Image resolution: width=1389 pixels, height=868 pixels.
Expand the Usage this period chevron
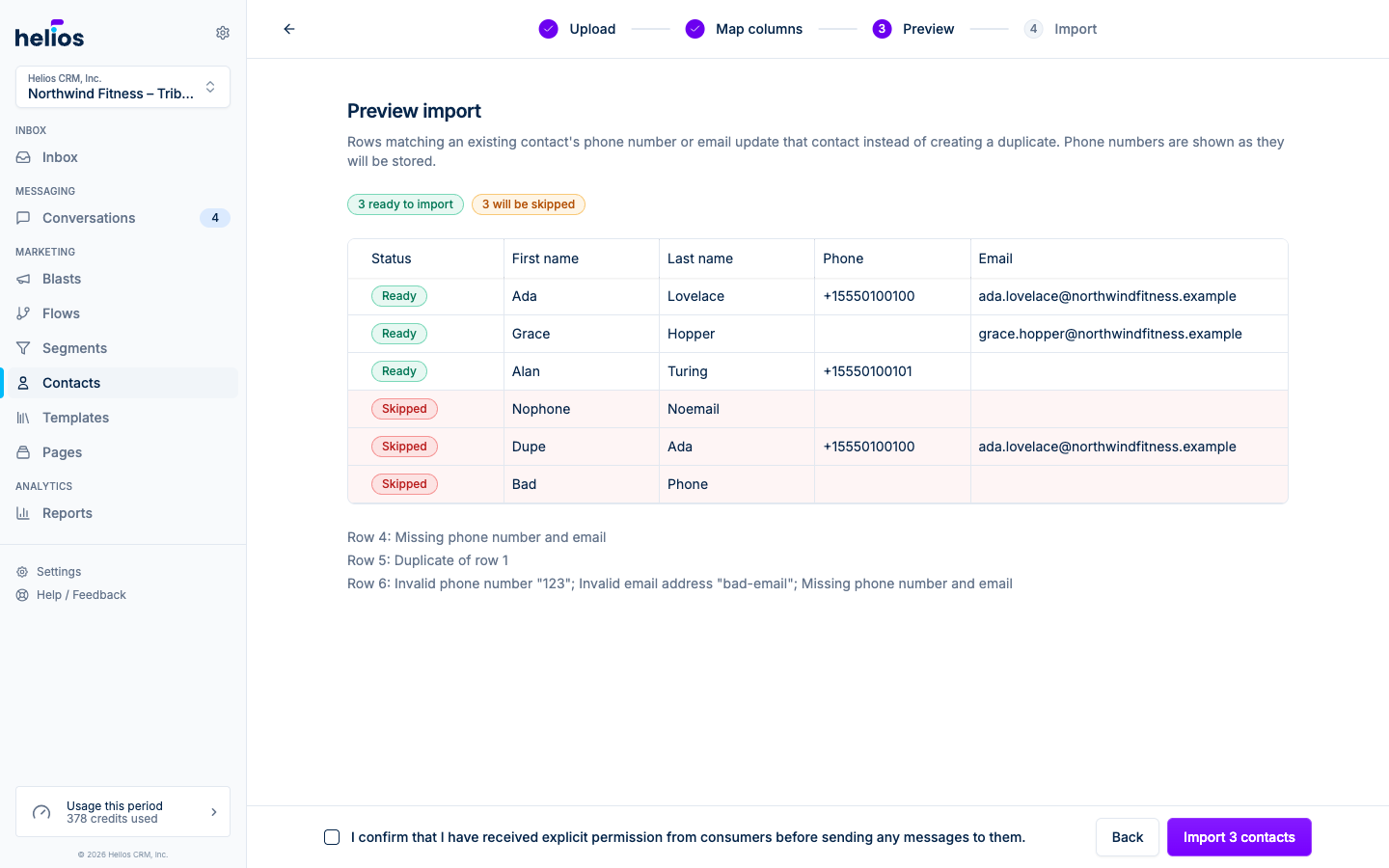[x=214, y=812]
